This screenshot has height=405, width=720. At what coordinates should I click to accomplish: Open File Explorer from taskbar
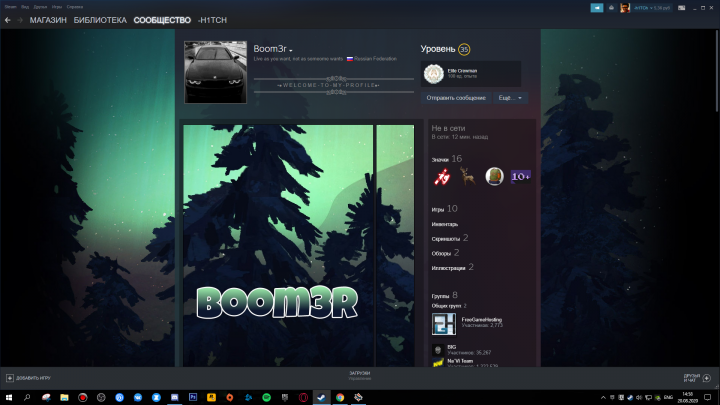tap(64, 397)
